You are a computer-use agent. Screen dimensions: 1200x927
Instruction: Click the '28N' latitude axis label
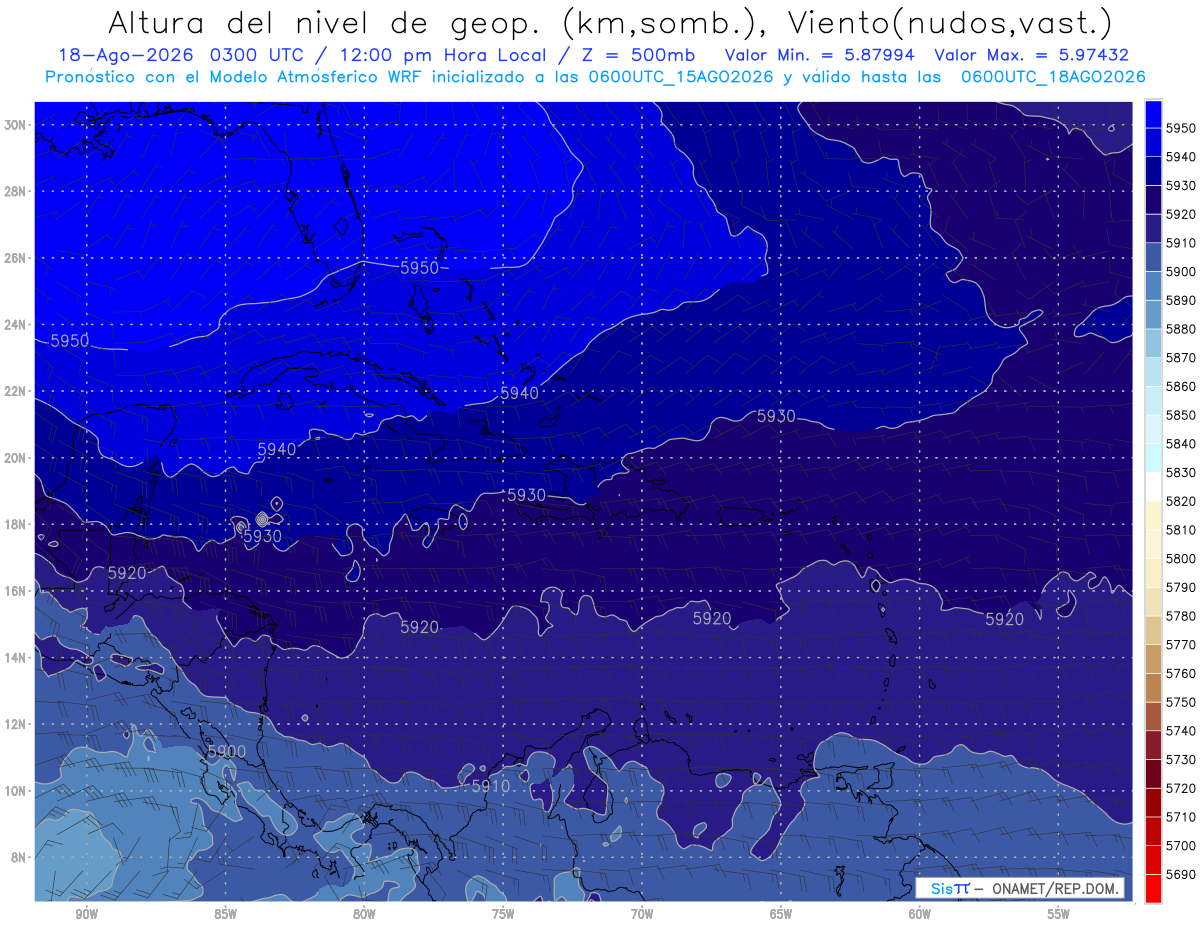click(17, 191)
